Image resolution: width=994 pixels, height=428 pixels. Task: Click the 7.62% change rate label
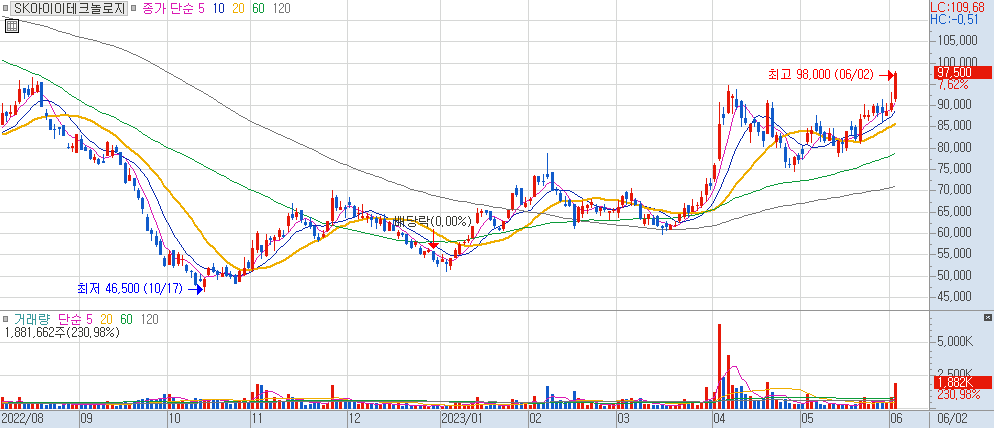(x=953, y=85)
